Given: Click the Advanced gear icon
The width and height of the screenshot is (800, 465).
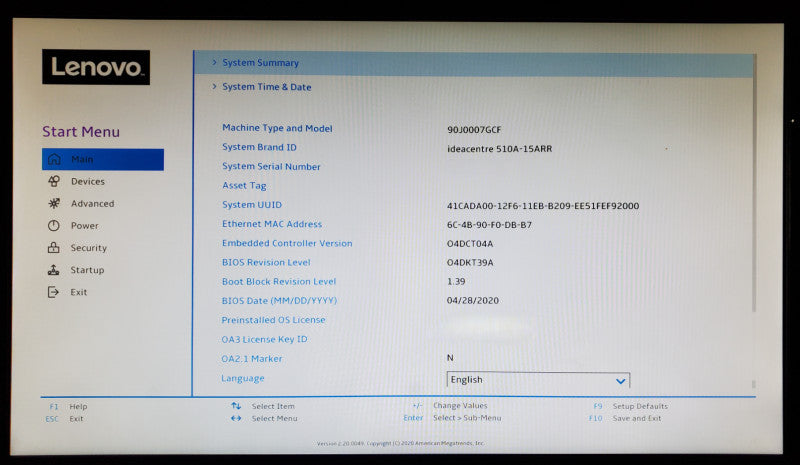Looking at the screenshot, I should [x=54, y=203].
